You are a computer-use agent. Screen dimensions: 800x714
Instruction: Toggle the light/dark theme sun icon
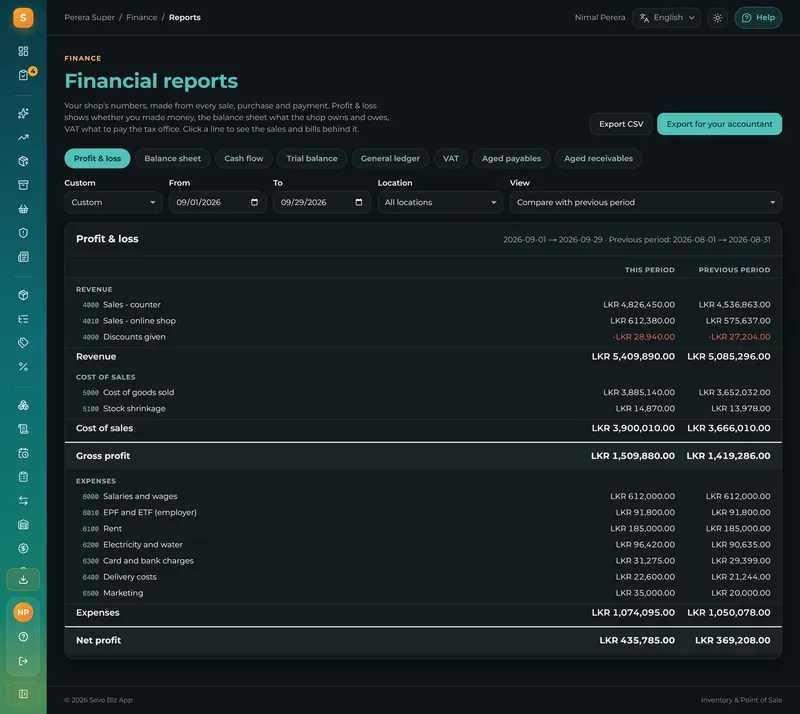(717, 18)
